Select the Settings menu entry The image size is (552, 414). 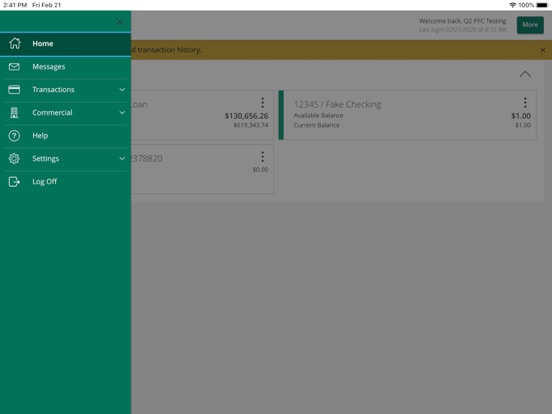click(x=65, y=159)
